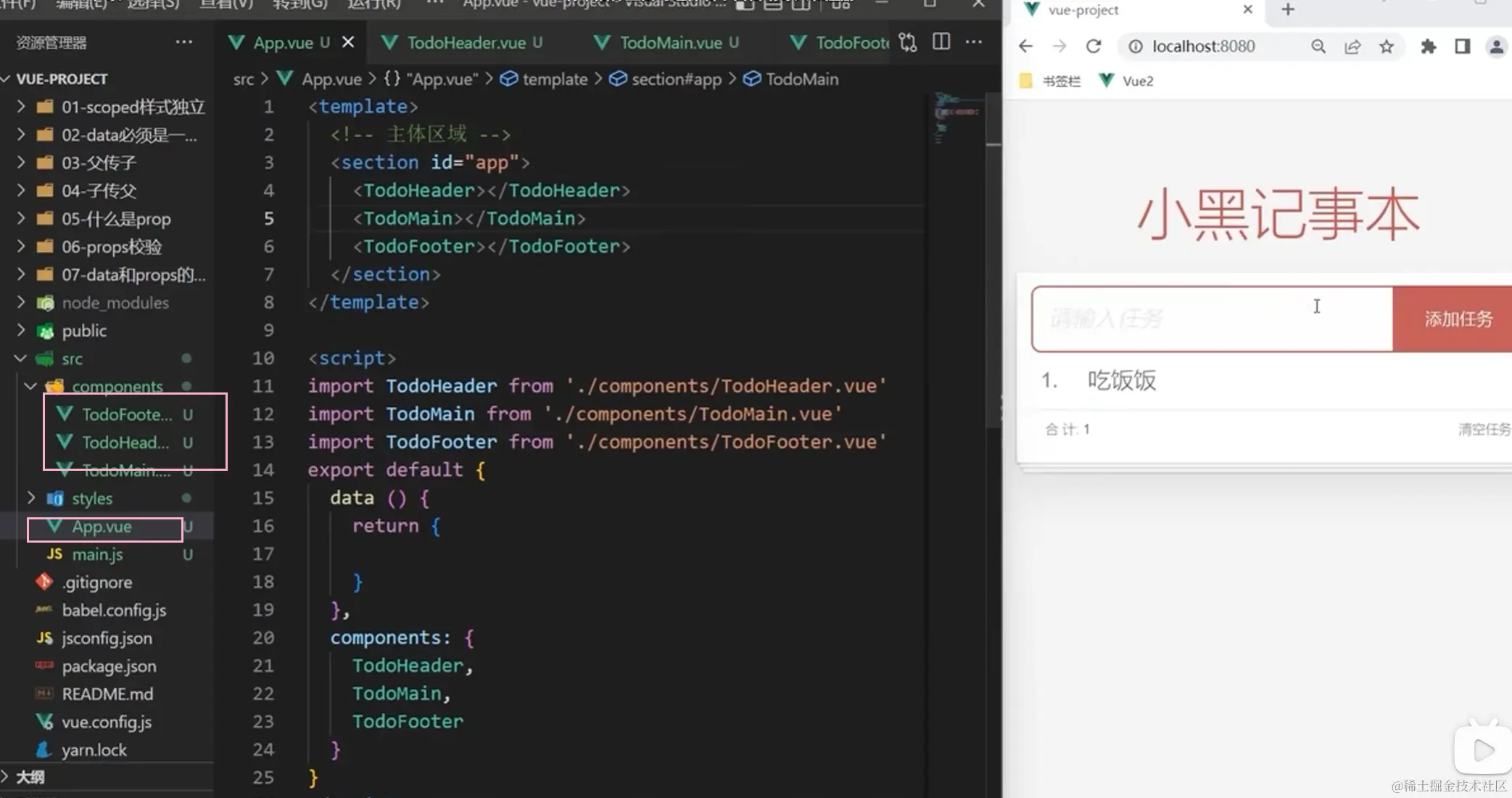Click the share page icon in the address bar
The image size is (1512, 798).
(x=1352, y=46)
